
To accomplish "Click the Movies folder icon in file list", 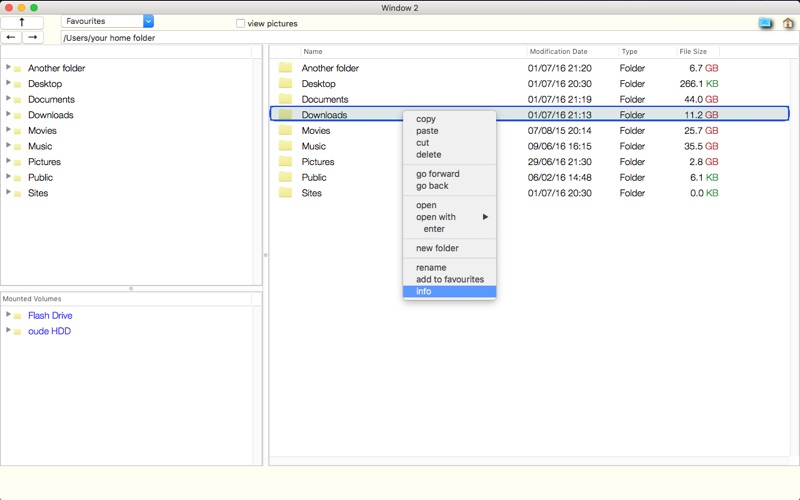I will click(x=285, y=130).
